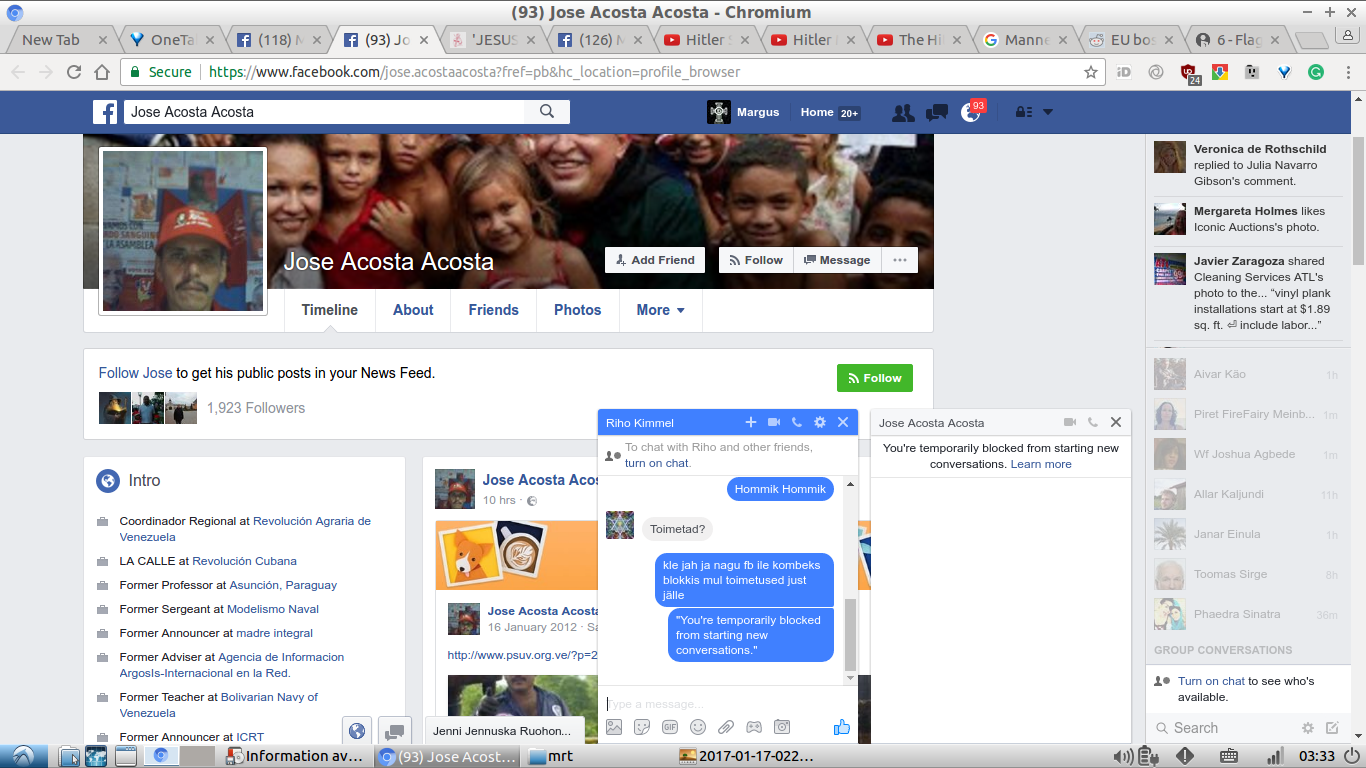The image size is (1366, 768).
Task: Take a photo with camera icon in chat
Action: (x=782, y=727)
